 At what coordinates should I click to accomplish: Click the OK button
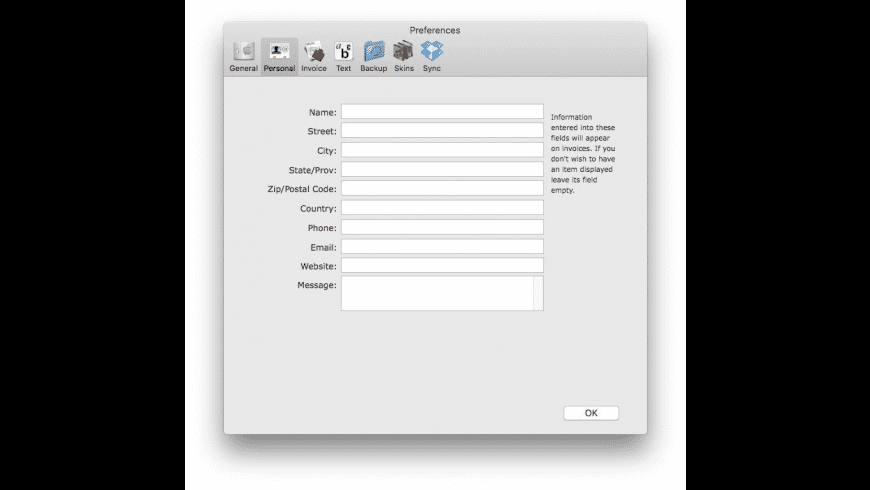[x=591, y=413]
